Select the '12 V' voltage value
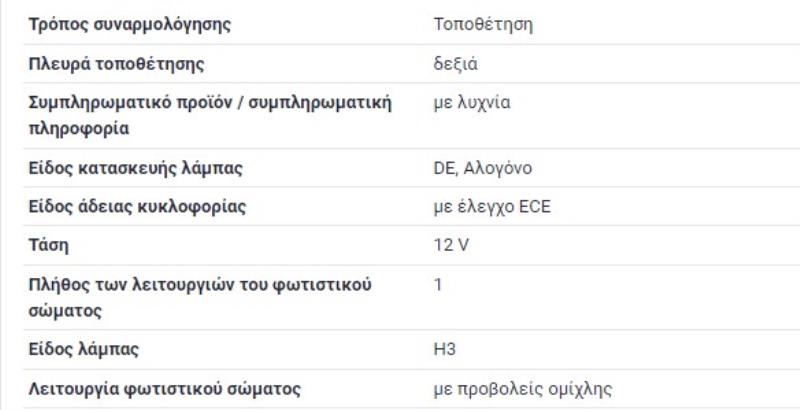This screenshot has width=800, height=410. click(x=451, y=245)
